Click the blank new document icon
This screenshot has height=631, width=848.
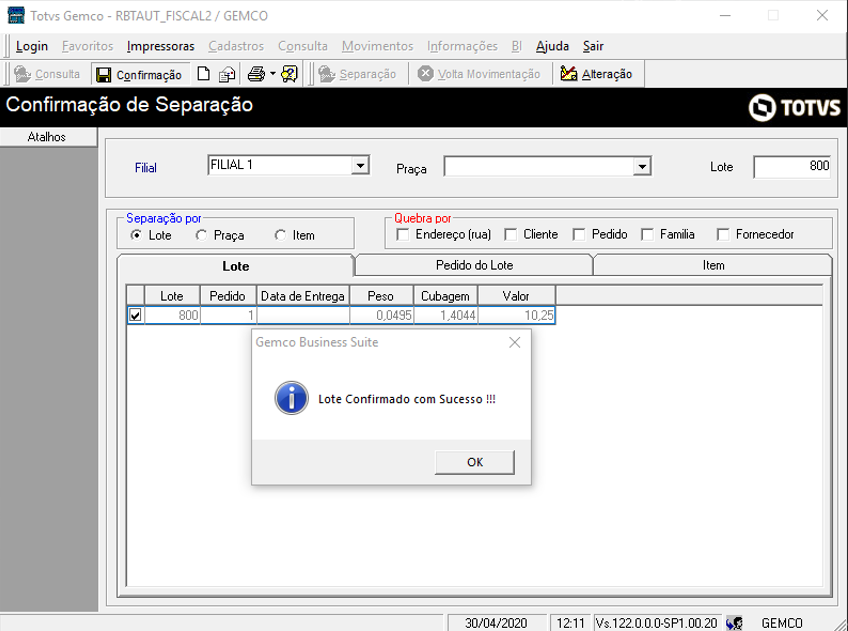coord(203,74)
